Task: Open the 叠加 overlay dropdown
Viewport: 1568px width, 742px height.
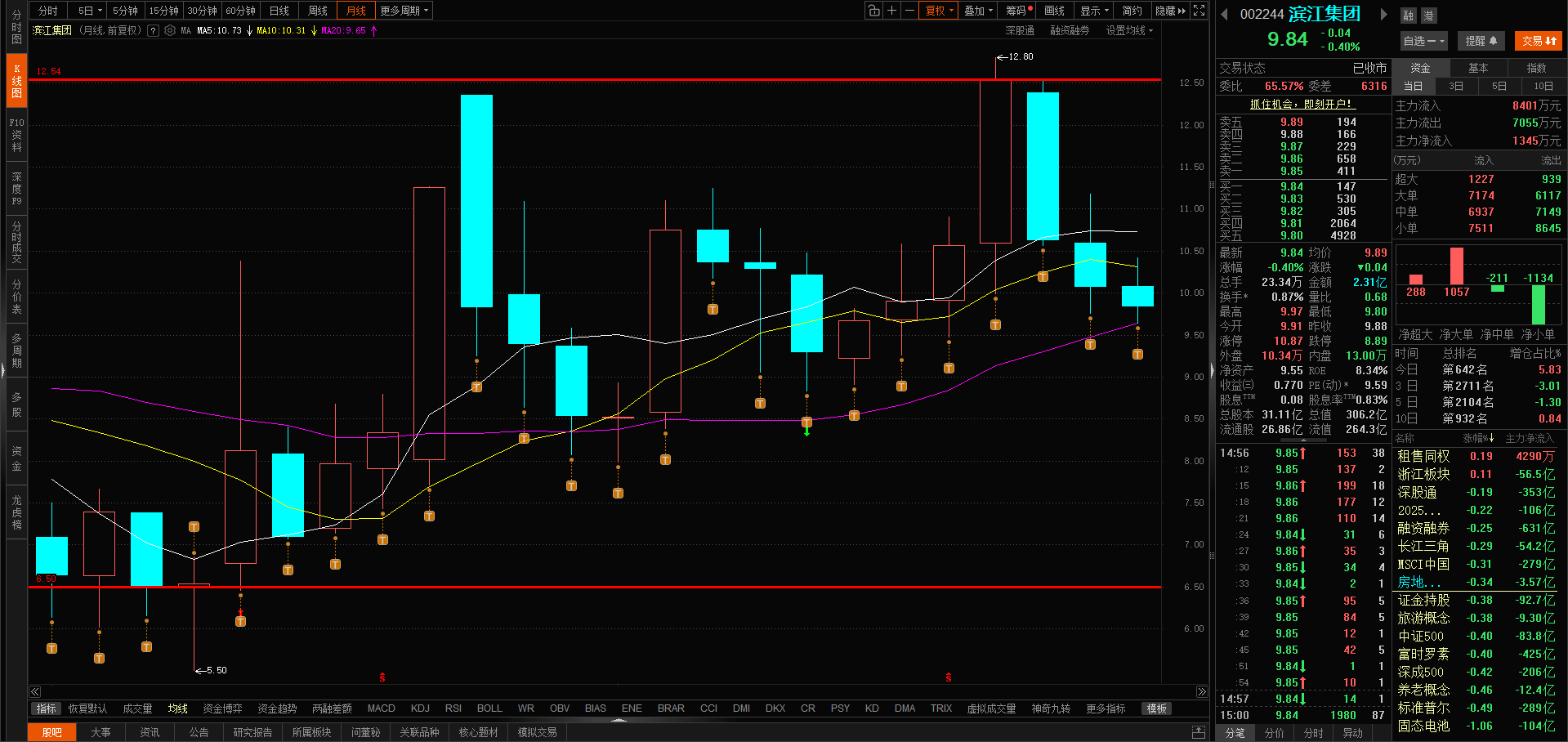Action: coord(978,11)
